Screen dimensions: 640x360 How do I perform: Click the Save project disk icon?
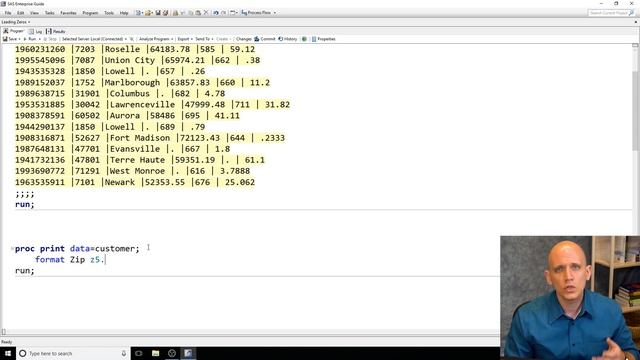coord(158,13)
